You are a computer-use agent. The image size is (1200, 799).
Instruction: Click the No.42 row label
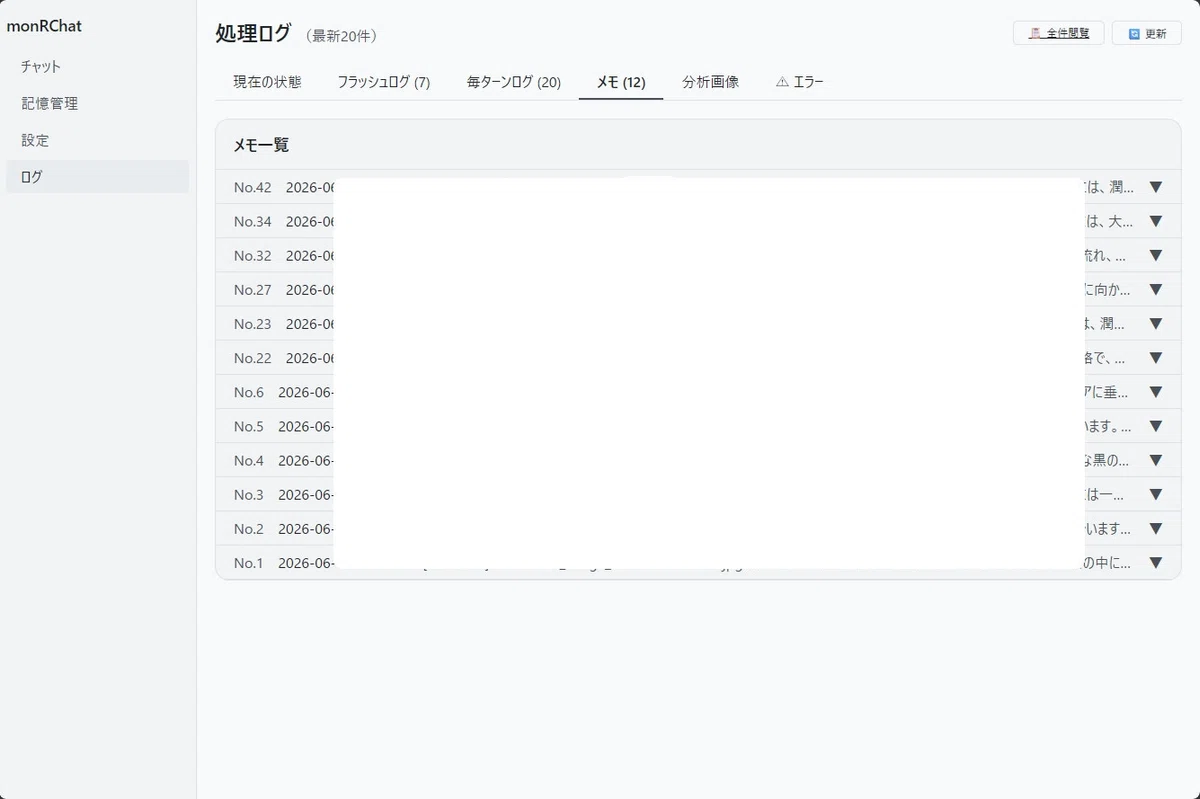253,187
